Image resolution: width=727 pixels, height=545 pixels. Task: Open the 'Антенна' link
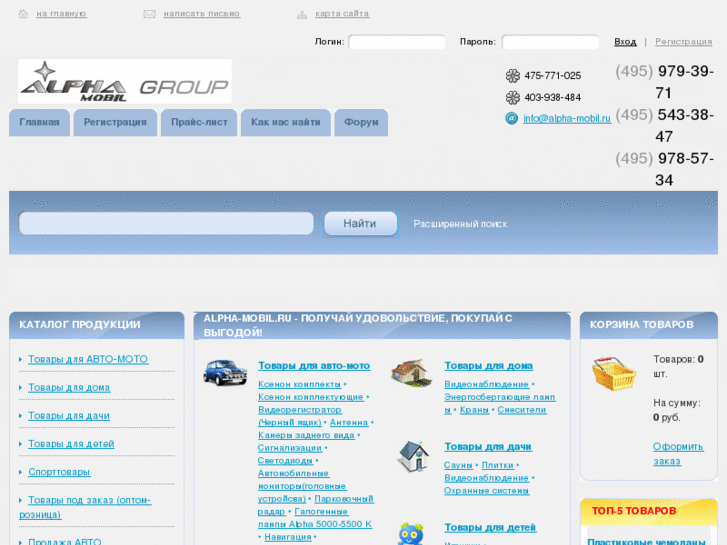[x=349, y=423]
